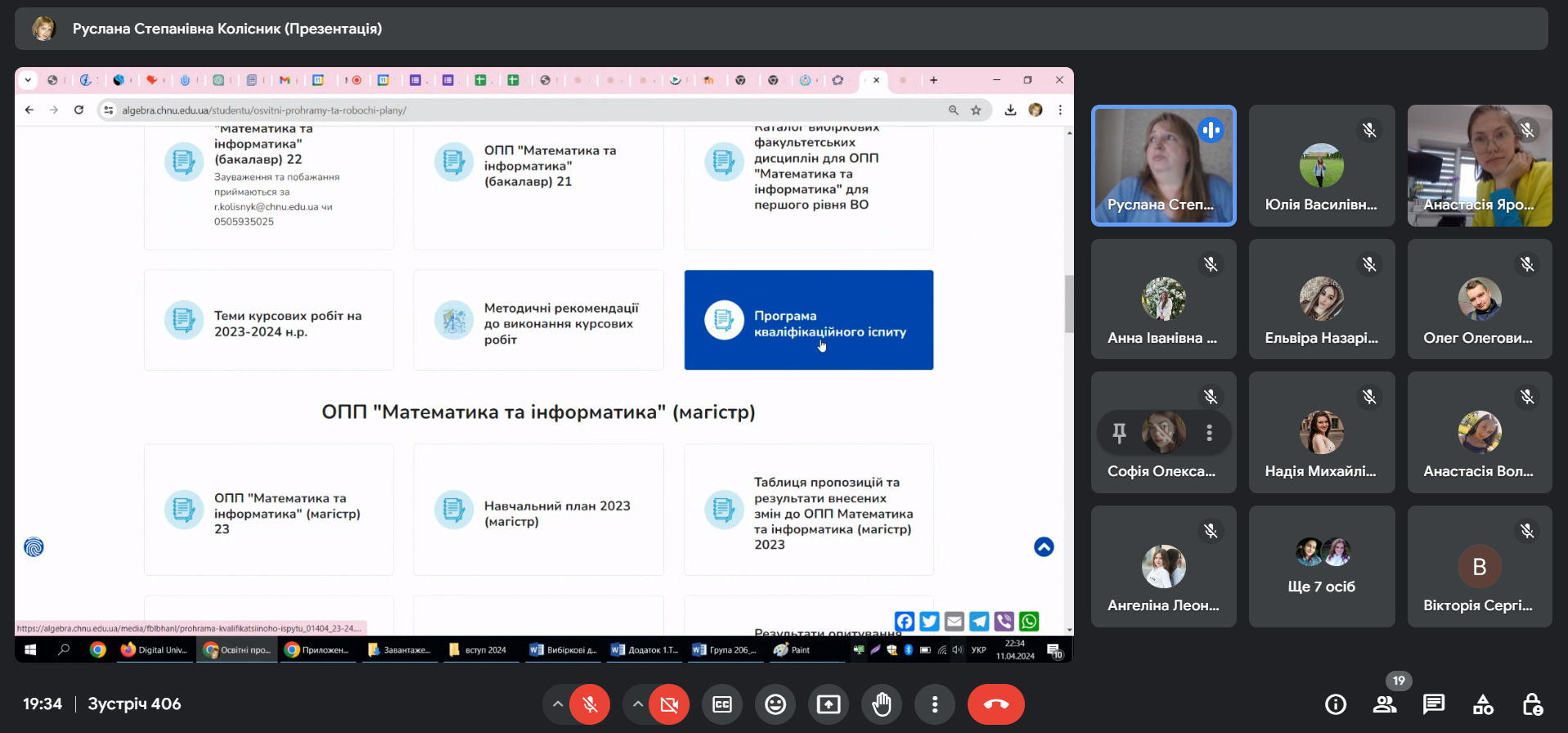Click 'Зустріч 406' meeting name

click(134, 704)
